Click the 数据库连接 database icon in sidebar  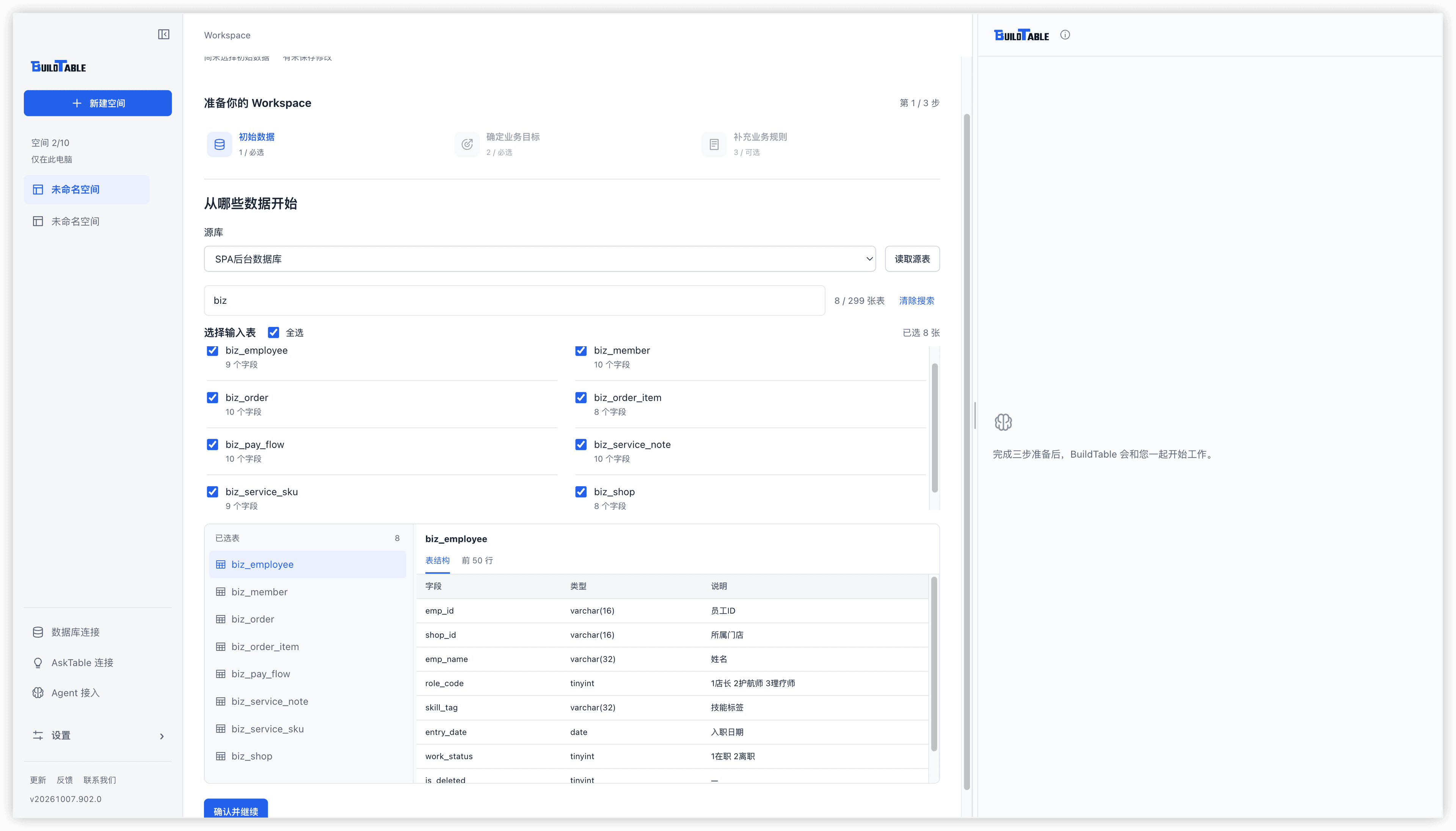point(38,632)
